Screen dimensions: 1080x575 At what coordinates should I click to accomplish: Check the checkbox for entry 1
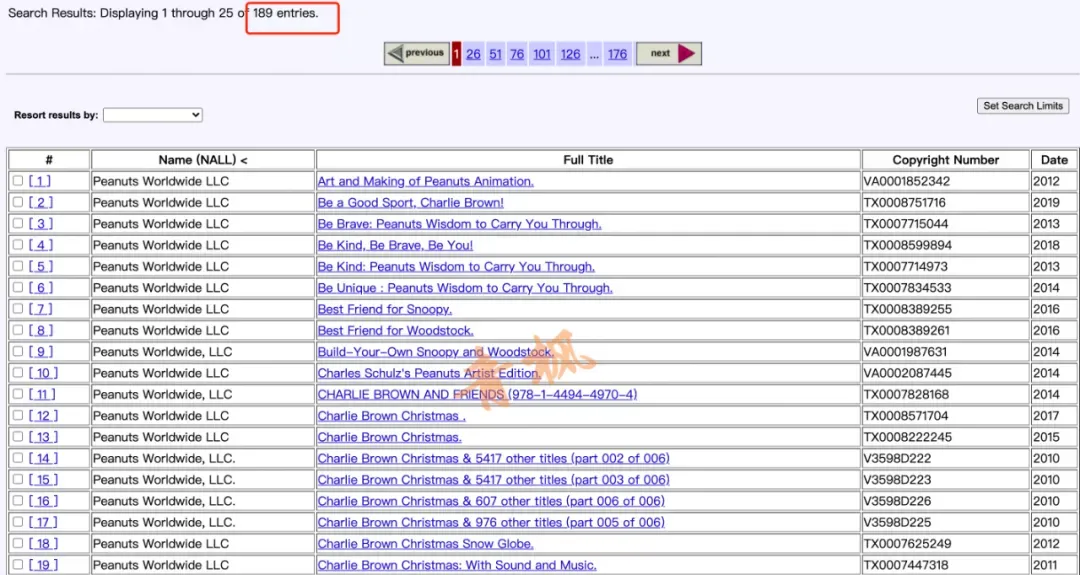point(18,181)
